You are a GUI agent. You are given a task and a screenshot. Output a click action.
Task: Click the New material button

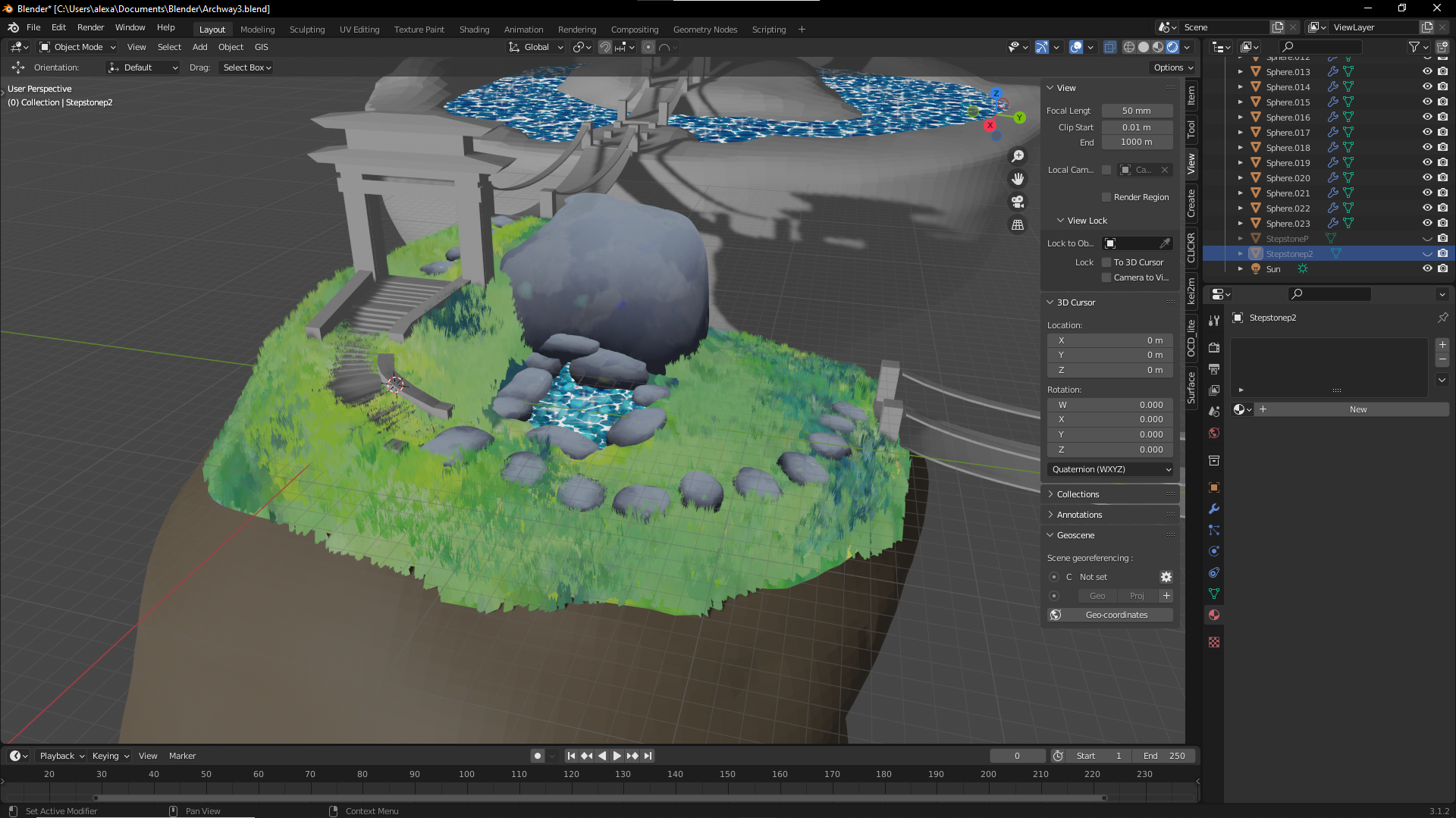(1357, 409)
